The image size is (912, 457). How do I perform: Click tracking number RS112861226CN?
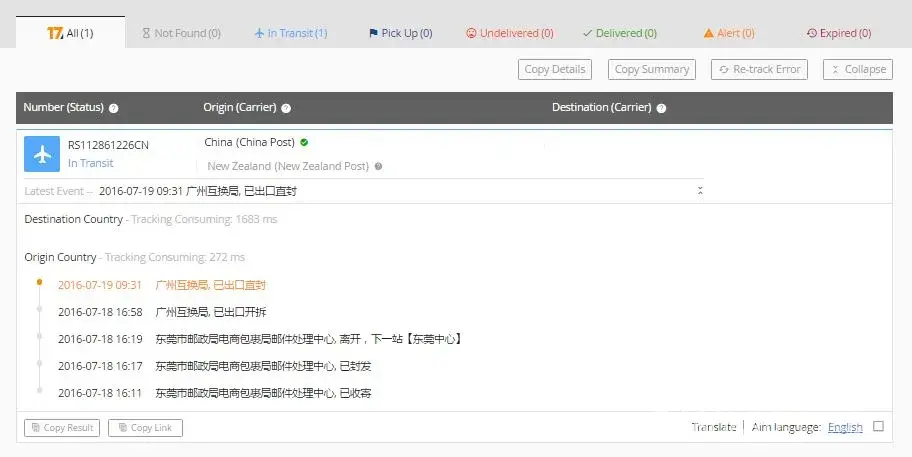tap(108, 145)
